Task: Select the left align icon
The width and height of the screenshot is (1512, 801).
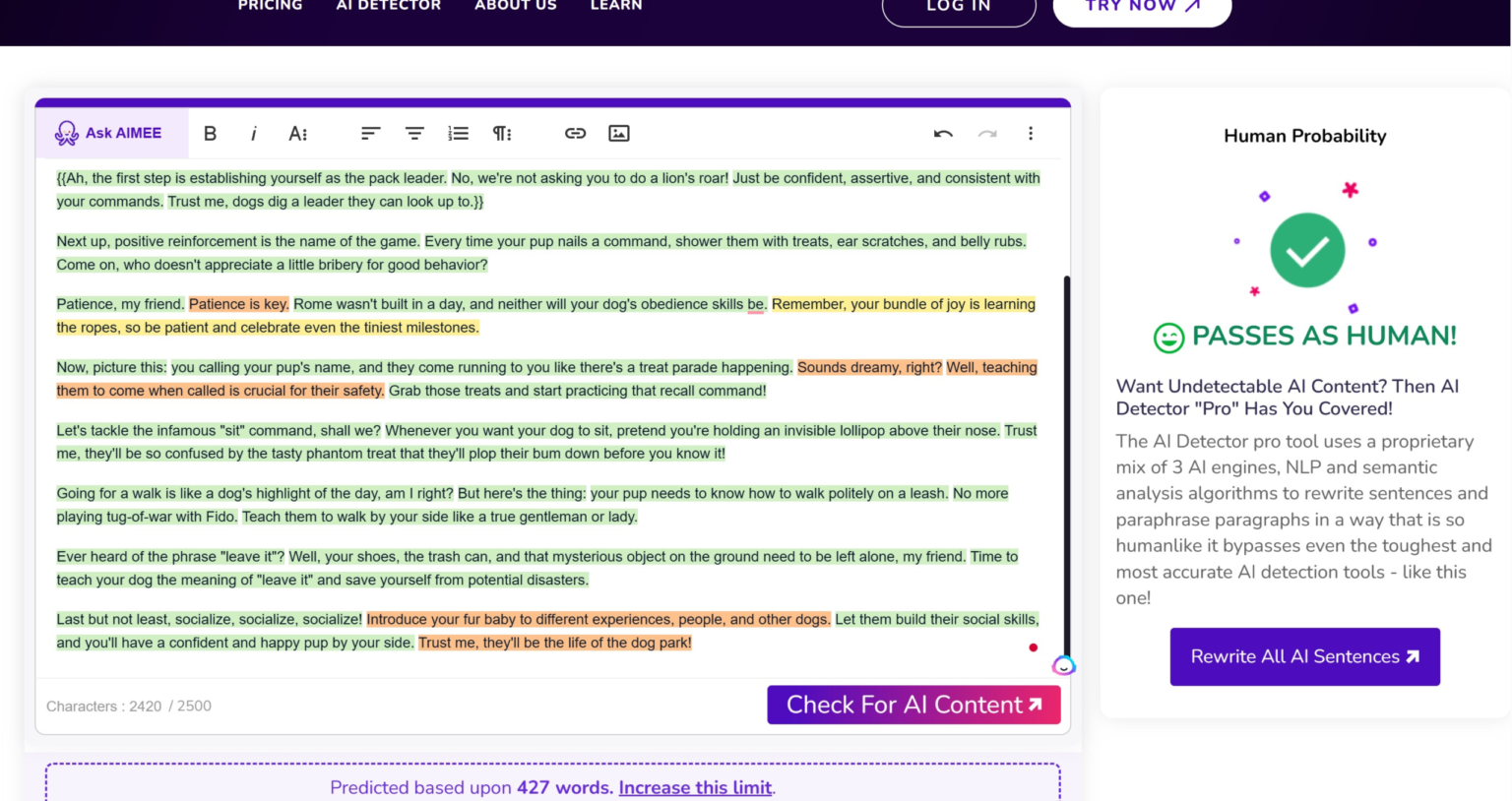Action: coord(370,133)
